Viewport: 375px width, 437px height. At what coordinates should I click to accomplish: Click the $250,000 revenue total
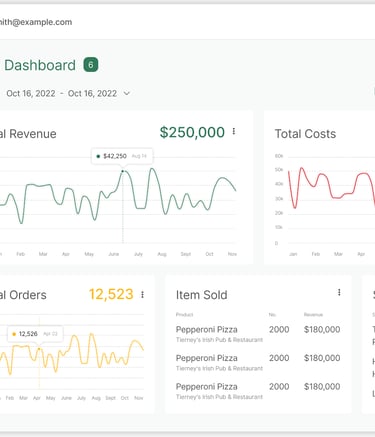coord(192,132)
